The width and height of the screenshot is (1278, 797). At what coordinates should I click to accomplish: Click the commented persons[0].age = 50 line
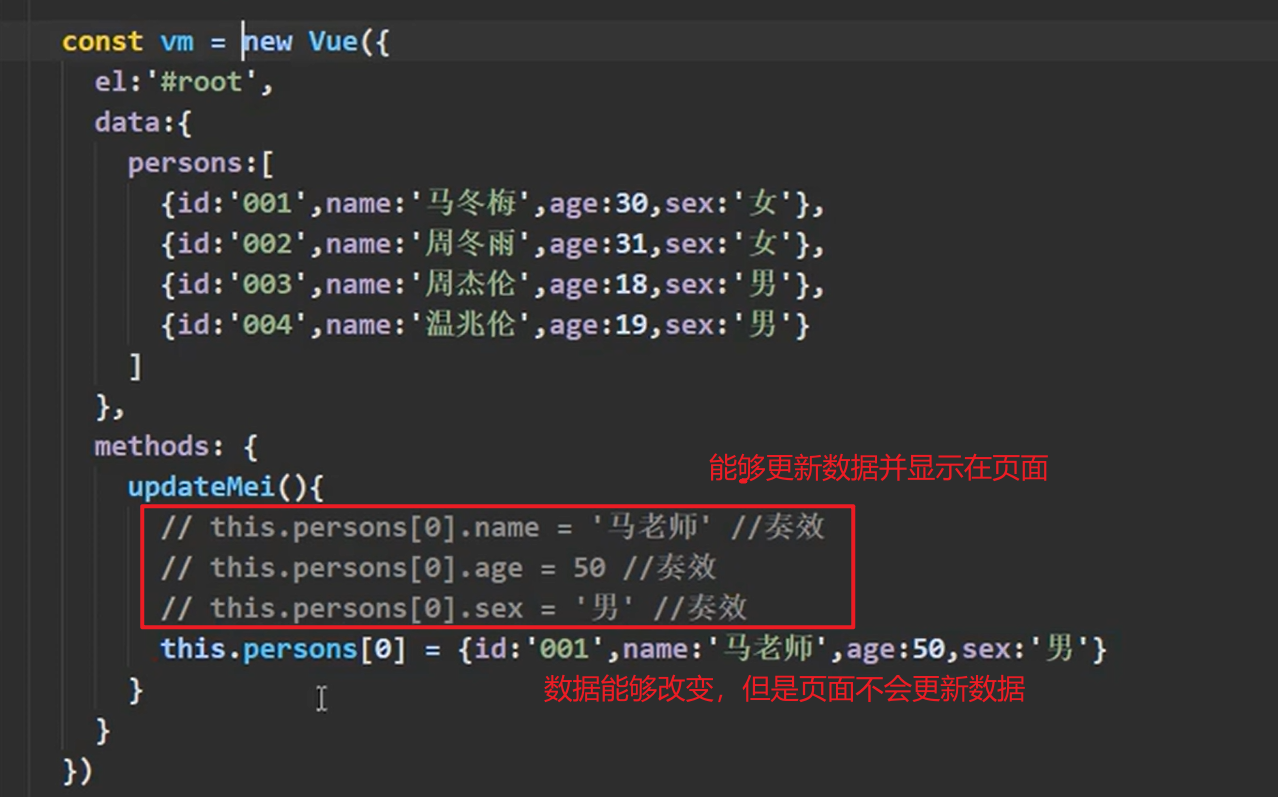[x=439, y=567]
